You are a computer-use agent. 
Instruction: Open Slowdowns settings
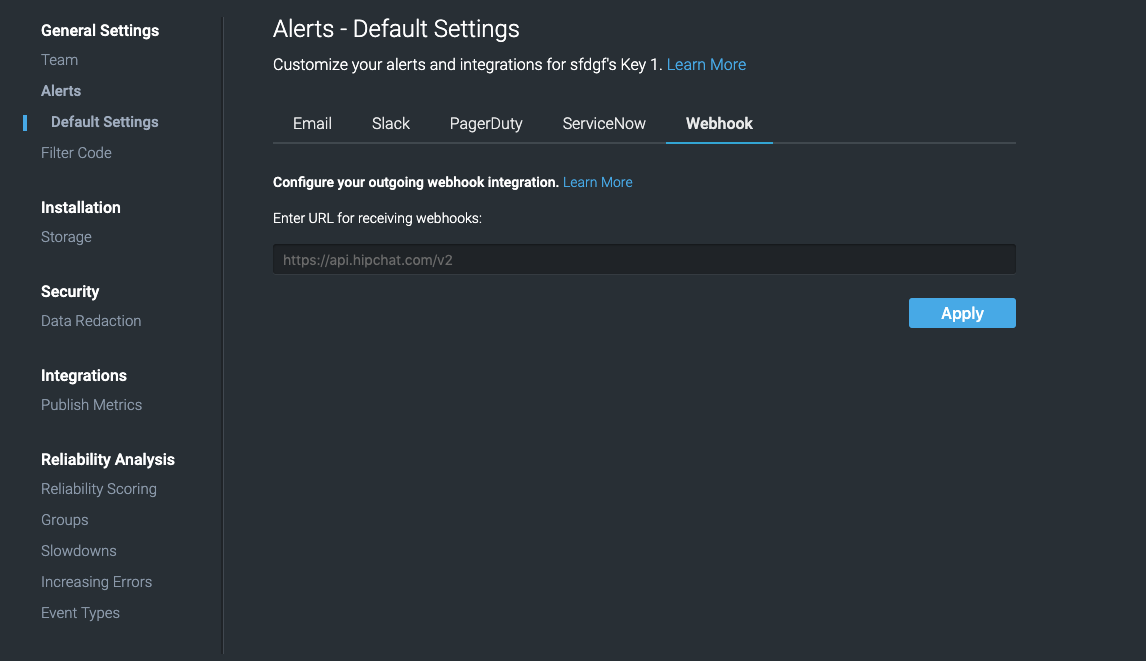point(78,551)
